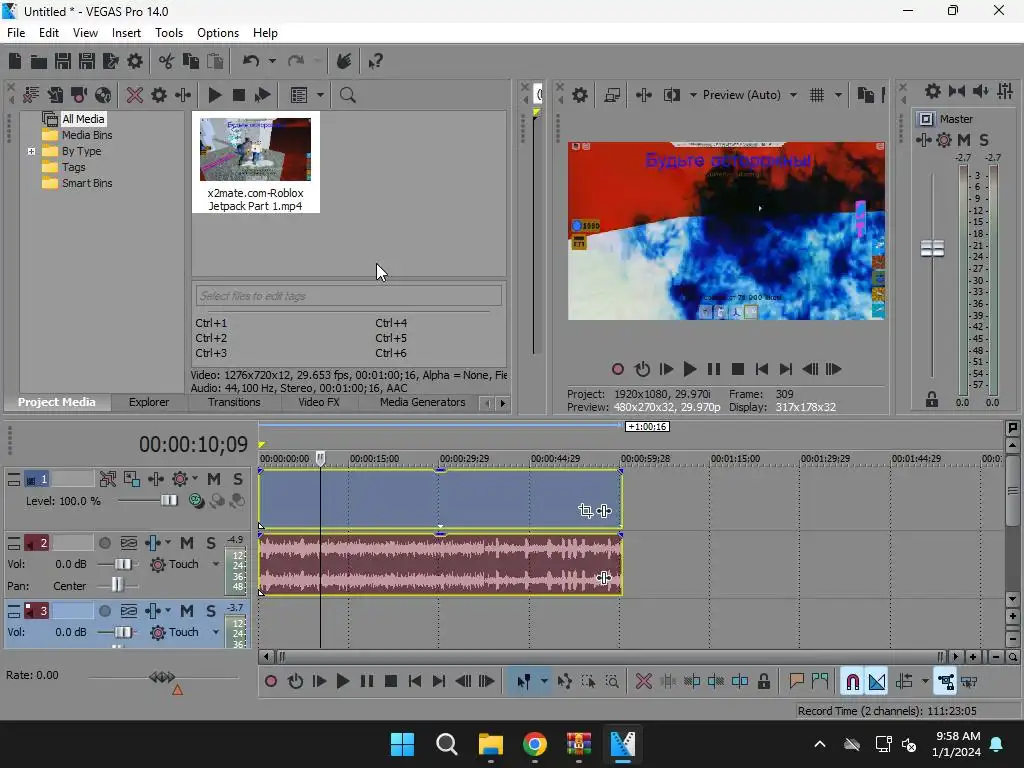Toggle automatic crossfades button

pyautogui.click(x=876, y=682)
